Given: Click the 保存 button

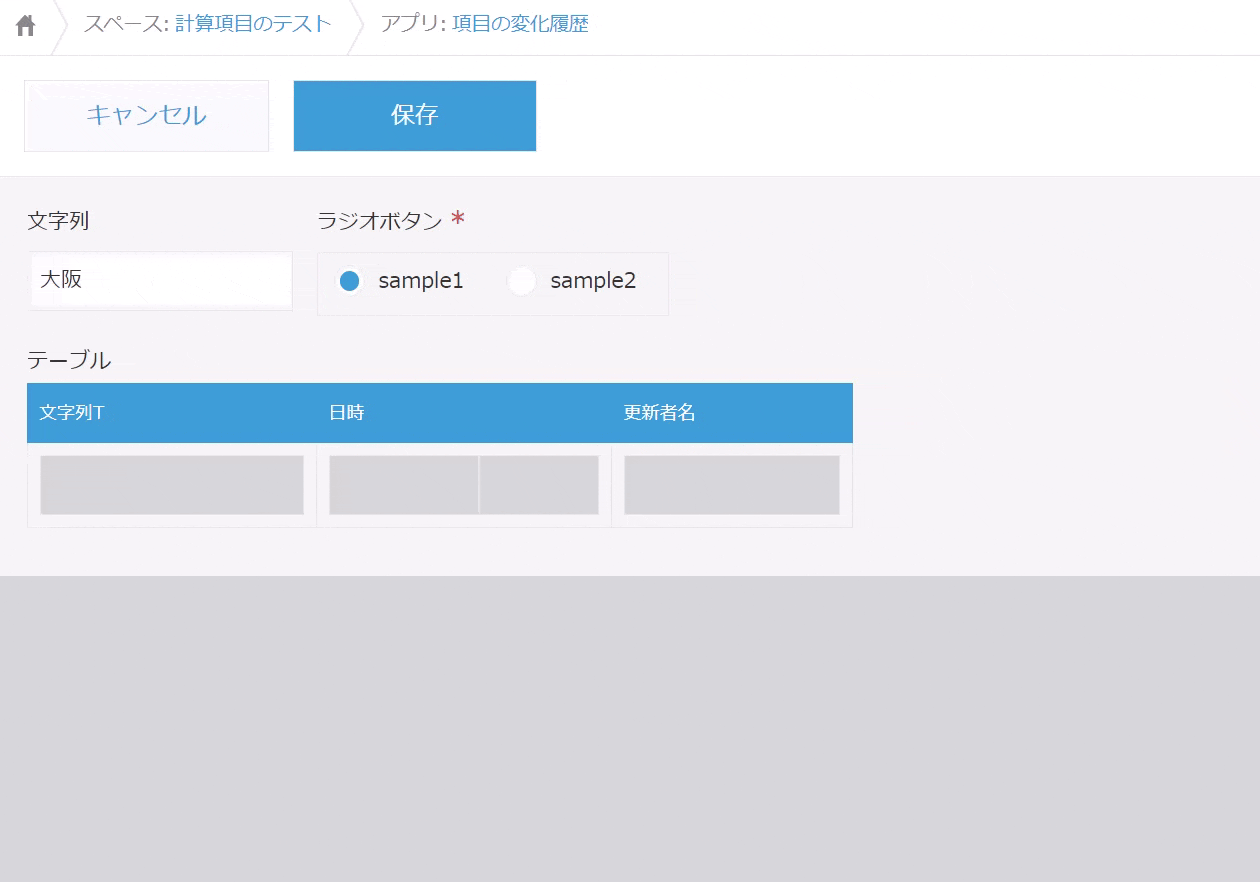Looking at the screenshot, I should coord(415,116).
